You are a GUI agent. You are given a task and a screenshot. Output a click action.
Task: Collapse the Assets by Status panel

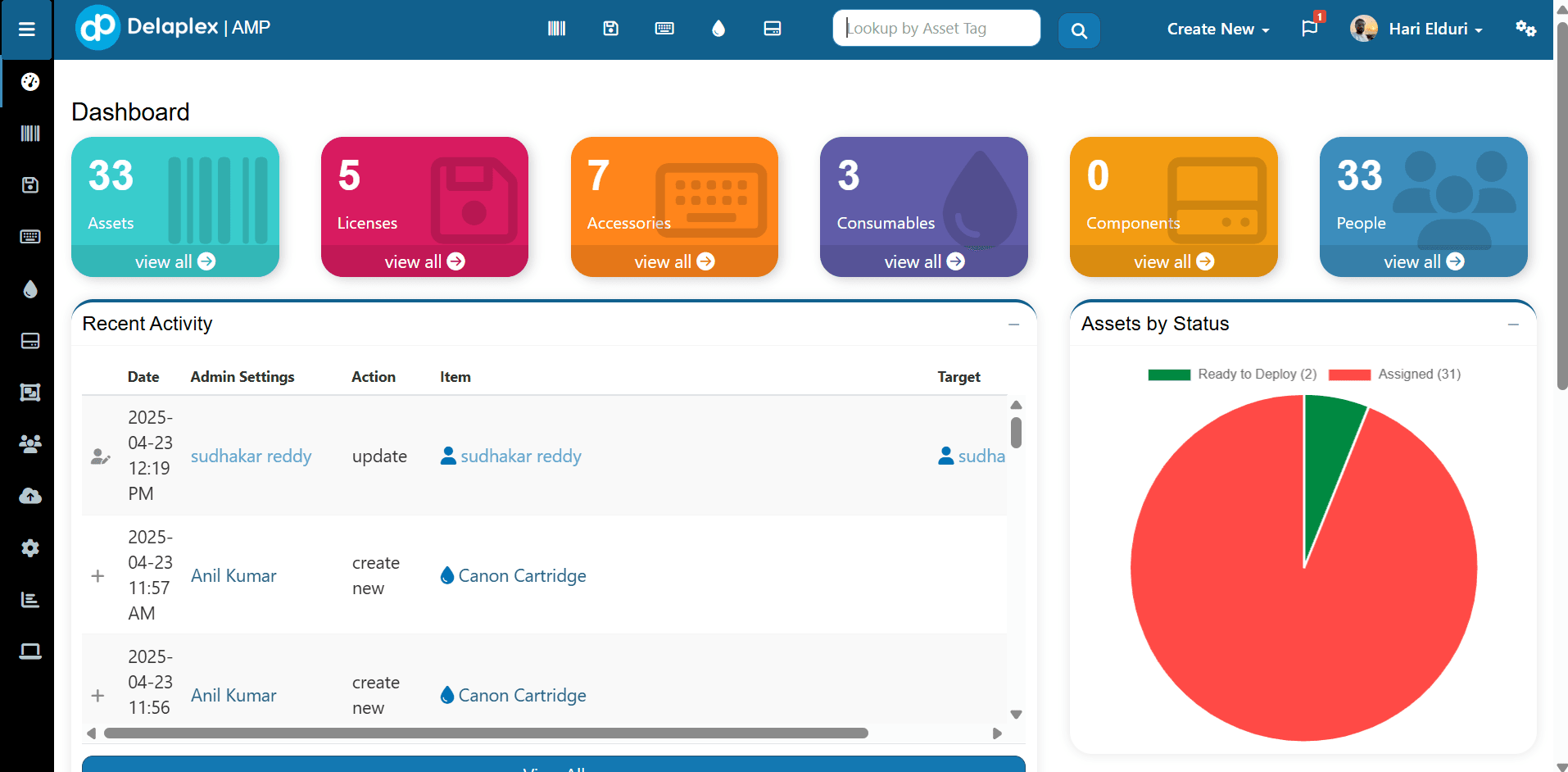[1513, 325]
